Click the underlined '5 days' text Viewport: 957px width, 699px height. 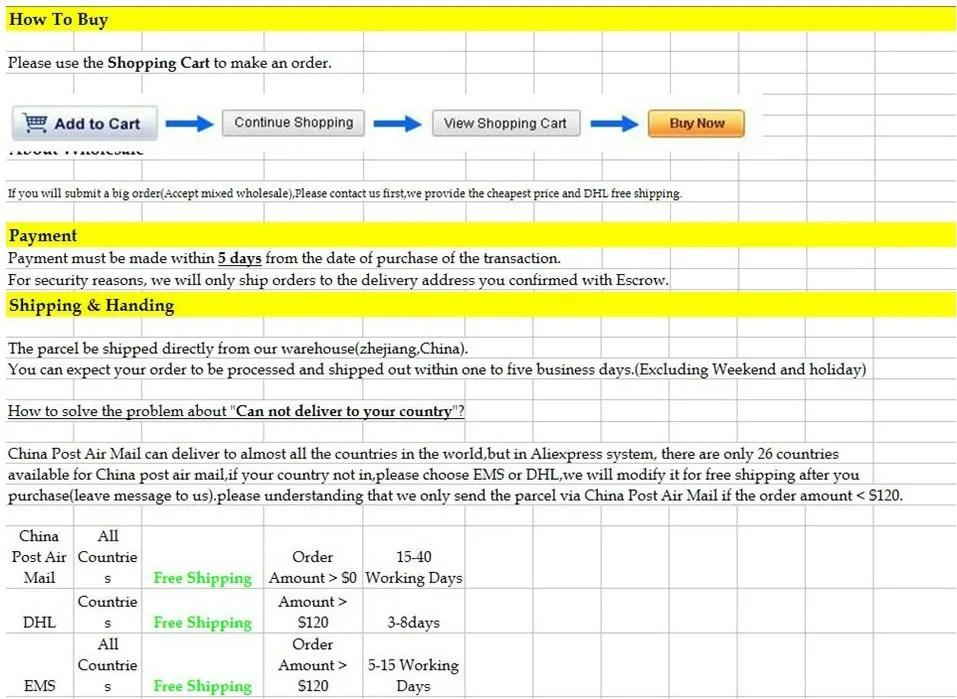pyautogui.click(x=240, y=258)
